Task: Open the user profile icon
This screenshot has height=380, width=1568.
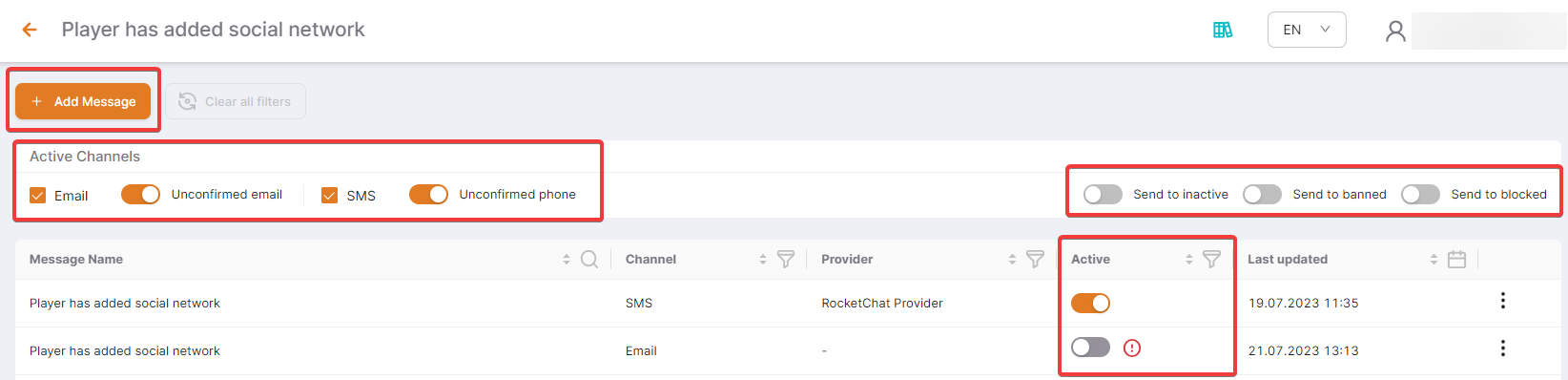Action: point(1395,32)
